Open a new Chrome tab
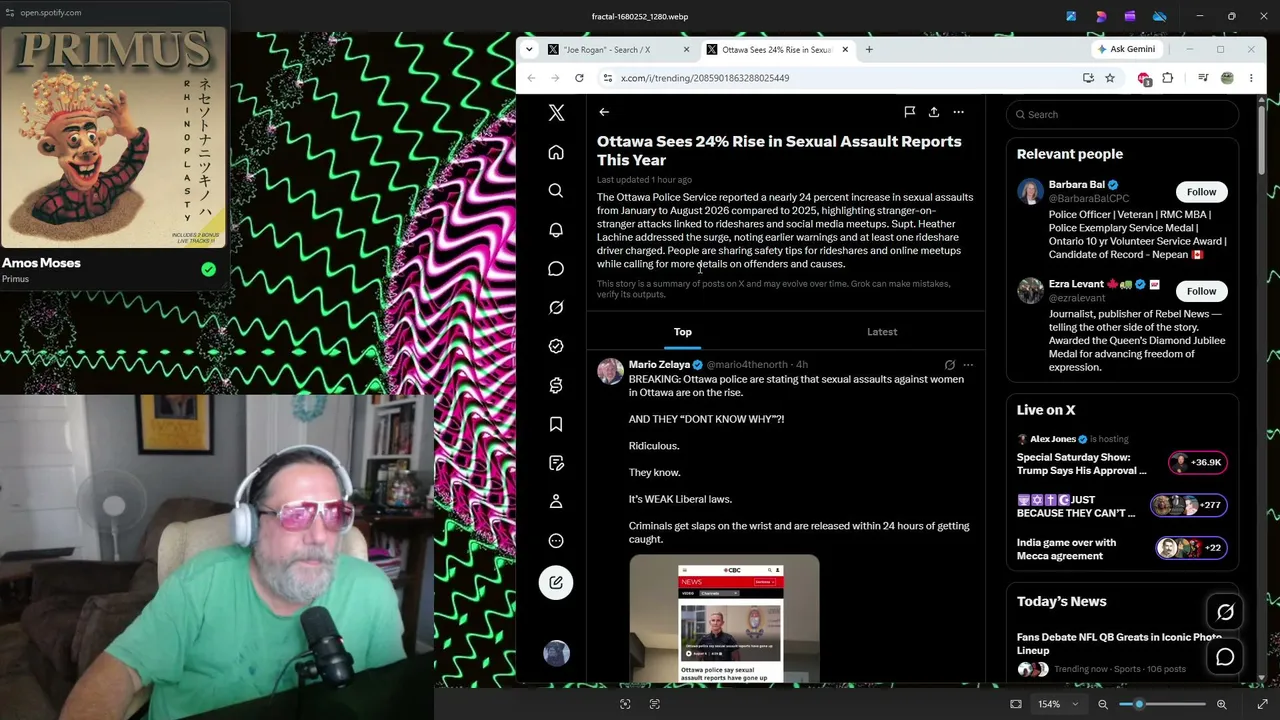 point(869,50)
